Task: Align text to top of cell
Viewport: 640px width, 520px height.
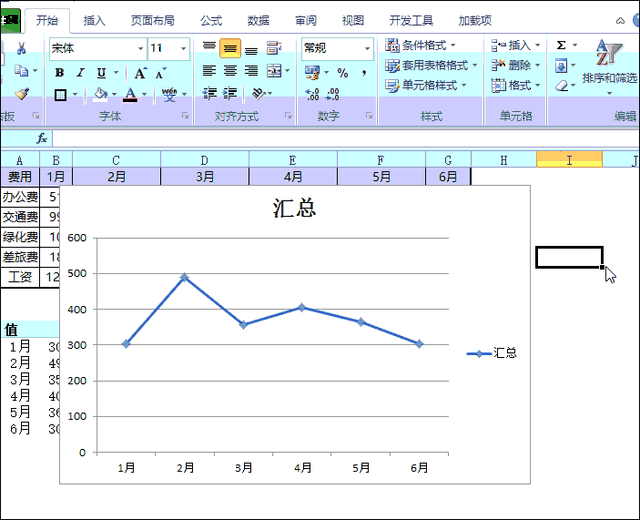Action: point(209,48)
